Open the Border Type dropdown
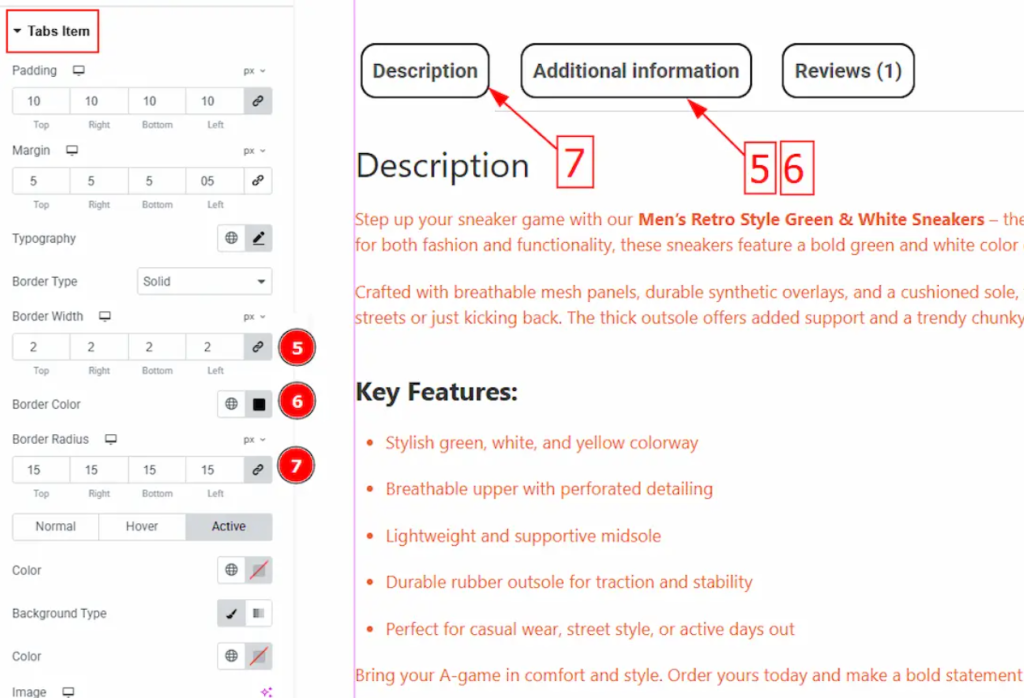The width and height of the screenshot is (1024, 698). coord(204,281)
